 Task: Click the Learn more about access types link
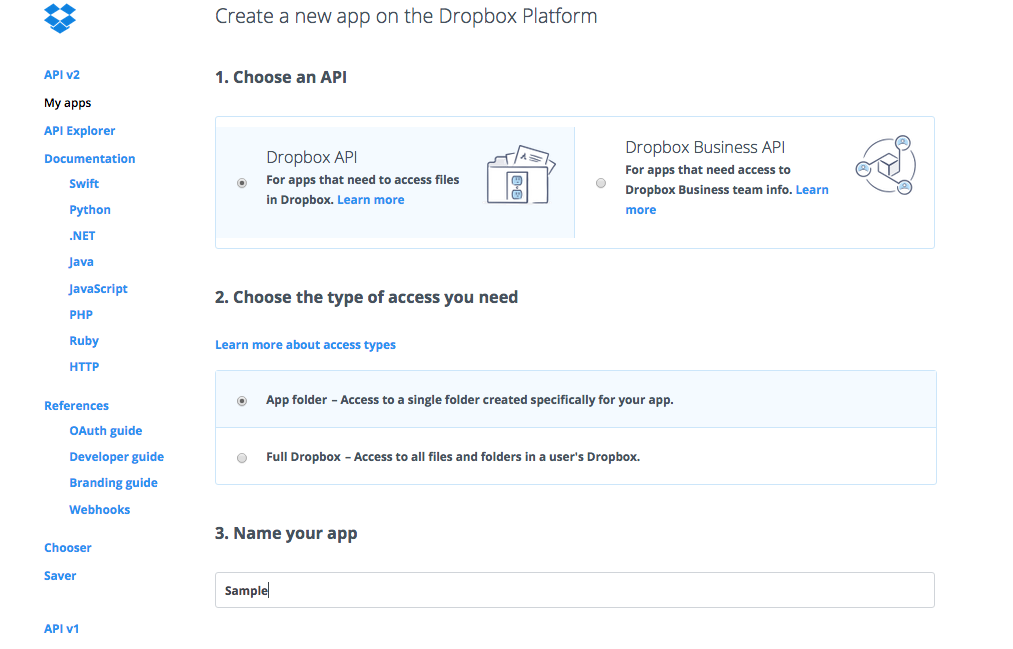[304, 344]
